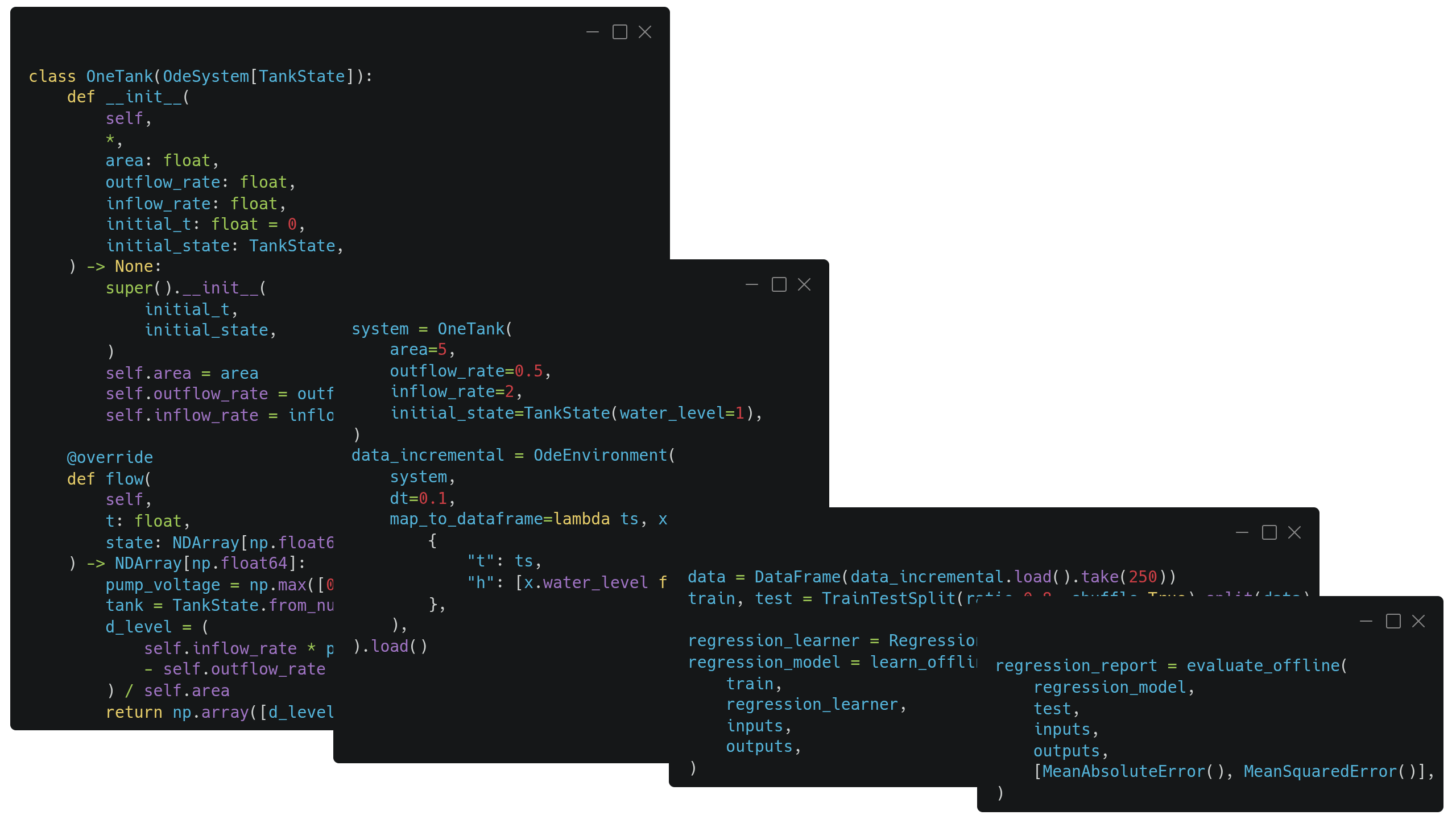The image size is (1456, 819).
Task: Click the ).load() call at window bottom
Action: point(390,646)
